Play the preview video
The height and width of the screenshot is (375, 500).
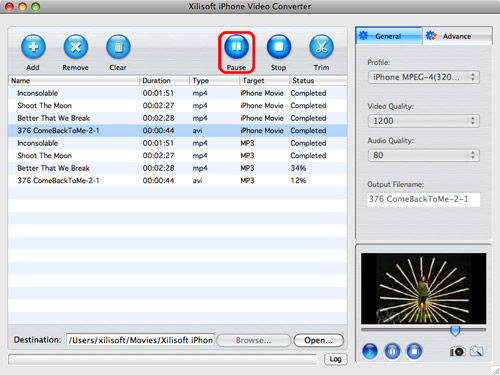pos(370,351)
